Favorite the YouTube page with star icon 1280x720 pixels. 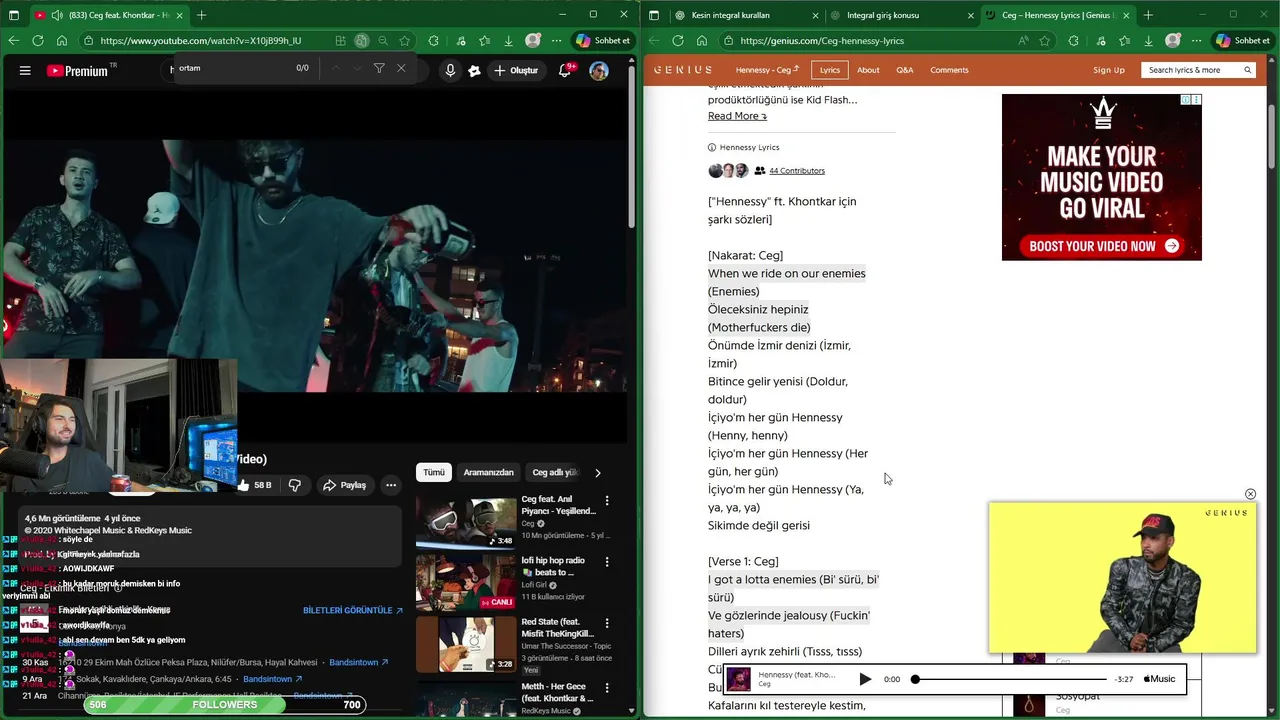coord(404,41)
